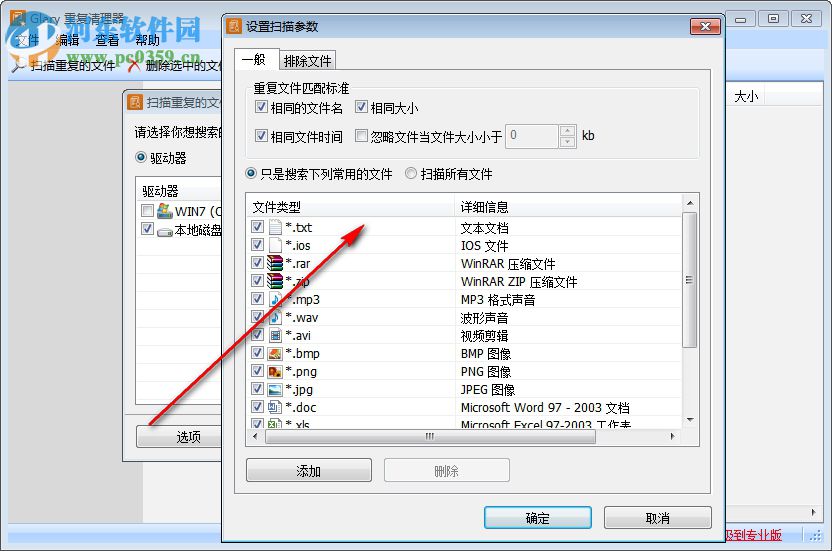Click the *.bmp image icon
Viewport: 832px width, 551px height.
pyautogui.click(x=275, y=354)
